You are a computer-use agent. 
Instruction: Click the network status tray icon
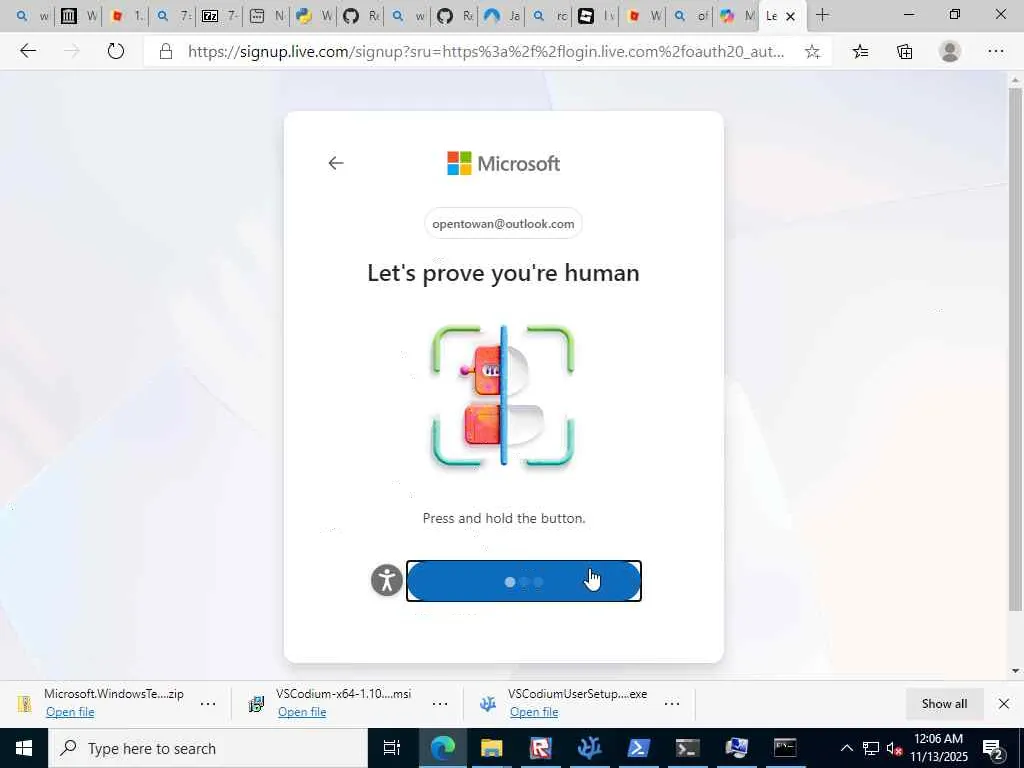point(871,748)
